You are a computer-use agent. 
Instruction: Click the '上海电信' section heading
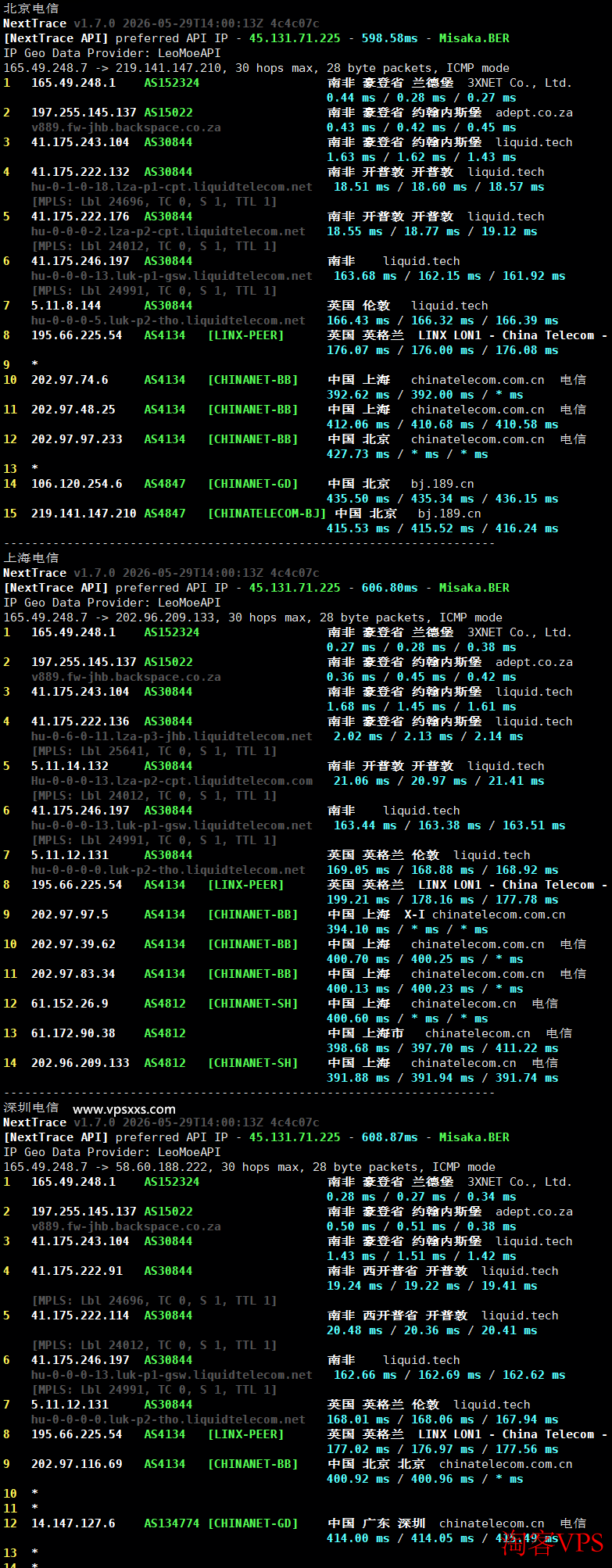[31, 557]
